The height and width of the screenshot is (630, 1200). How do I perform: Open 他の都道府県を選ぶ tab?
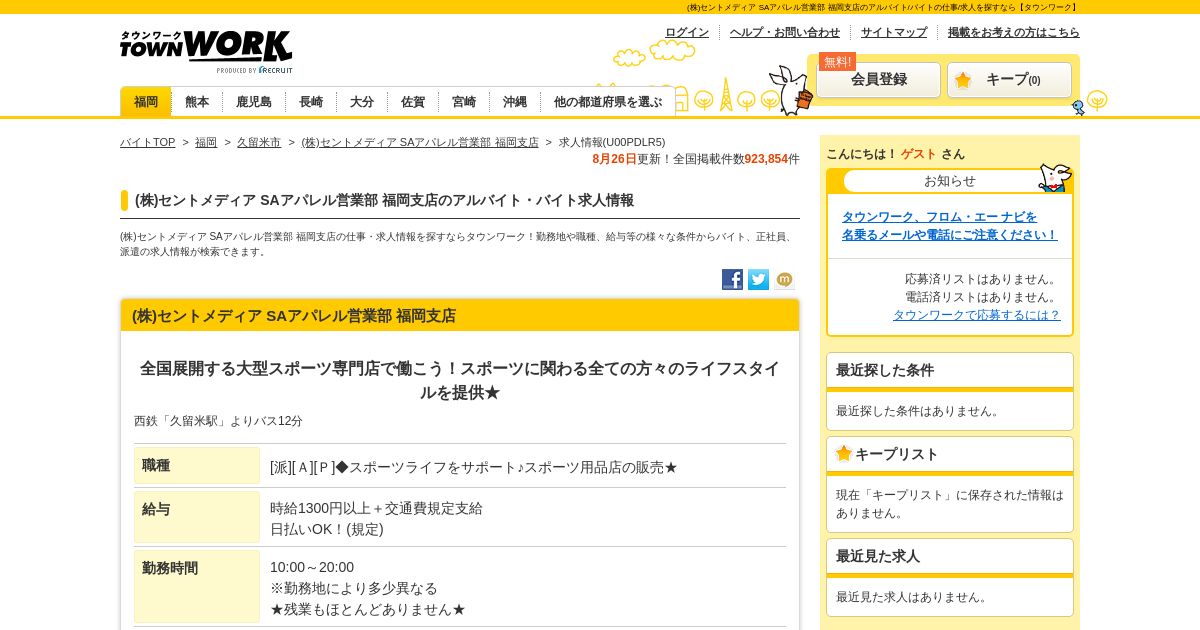tap(608, 102)
